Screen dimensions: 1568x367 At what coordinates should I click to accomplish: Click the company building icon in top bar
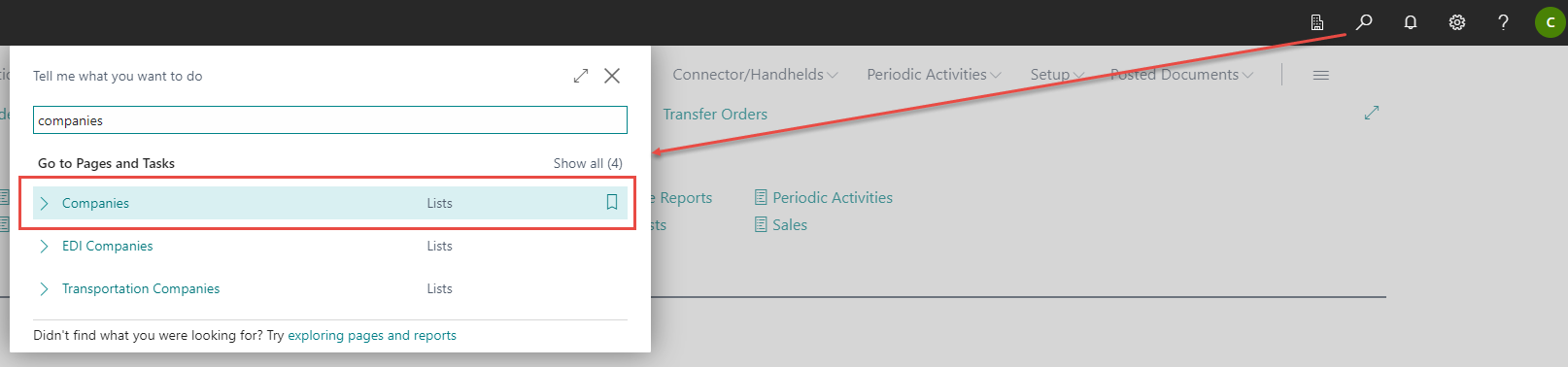click(1317, 22)
